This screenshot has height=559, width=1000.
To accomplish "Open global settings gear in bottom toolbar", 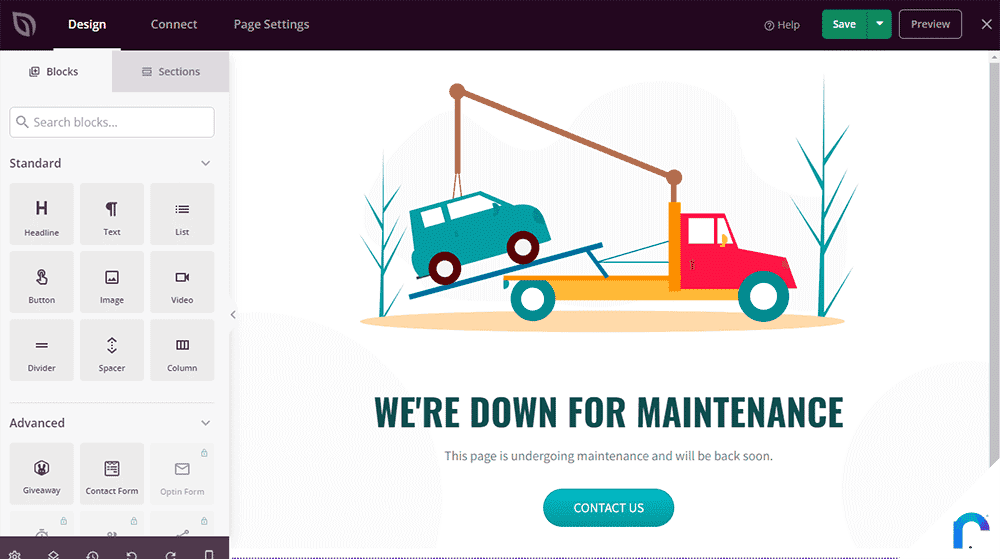I will pyautogui.click(x=15, y=555).
